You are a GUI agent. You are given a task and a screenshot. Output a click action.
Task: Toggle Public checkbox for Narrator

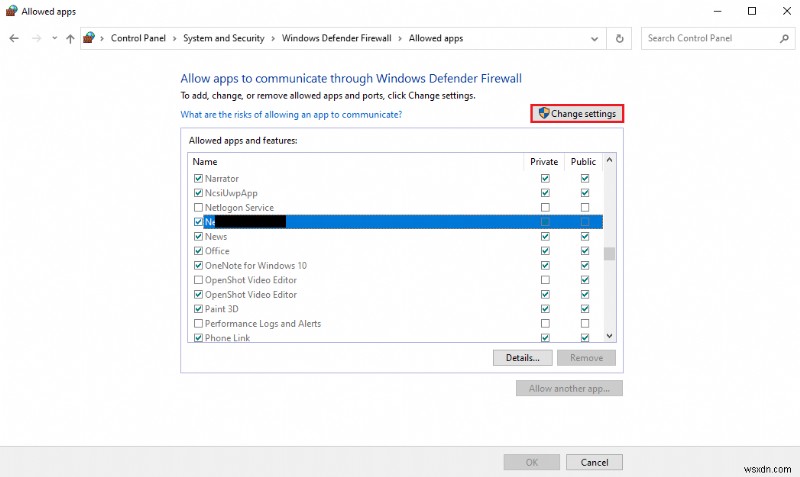[x=585, y=179]
